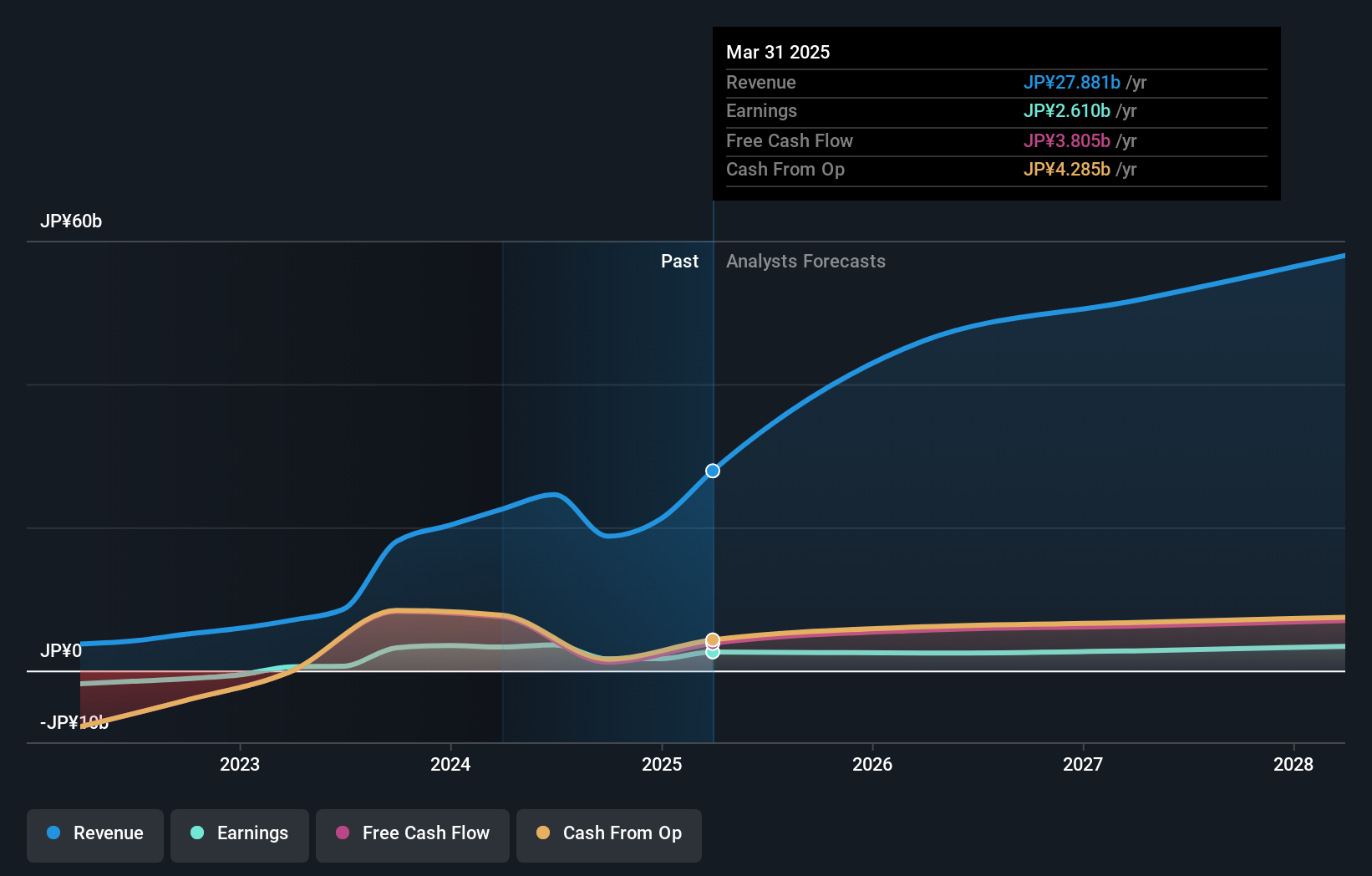Click the blue Revenue legend dot
This screenshot has height=876, width=1372.
point(53,833)
